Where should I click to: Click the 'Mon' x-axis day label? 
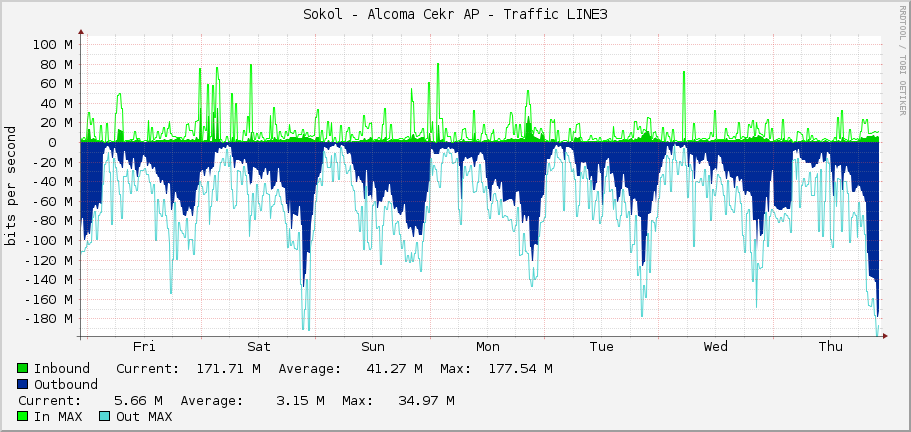coord(487,347)
